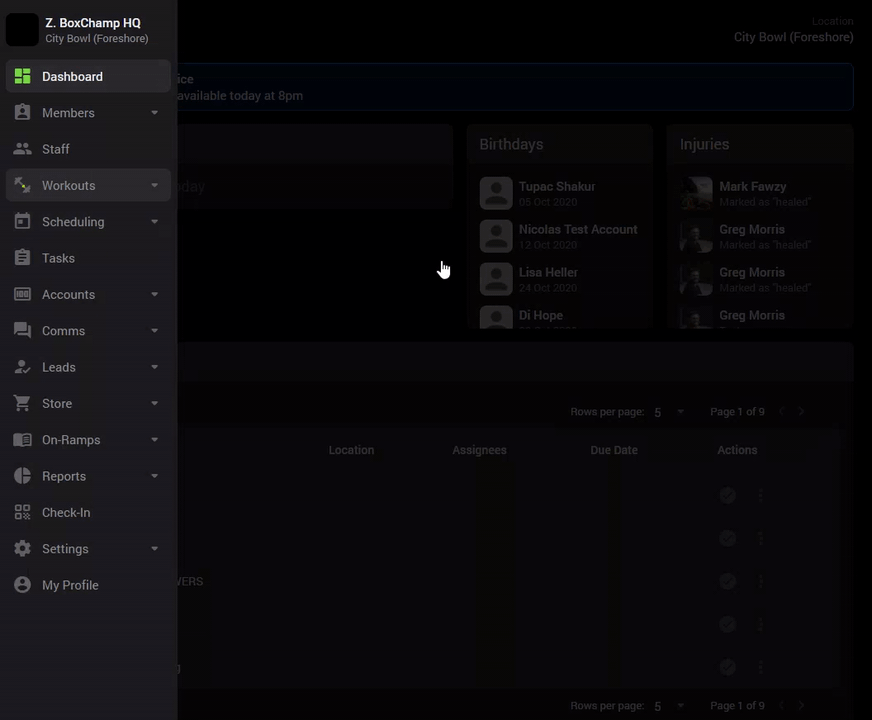
Task: Select the Reports pie chart icon
Action: pos(22,476)
